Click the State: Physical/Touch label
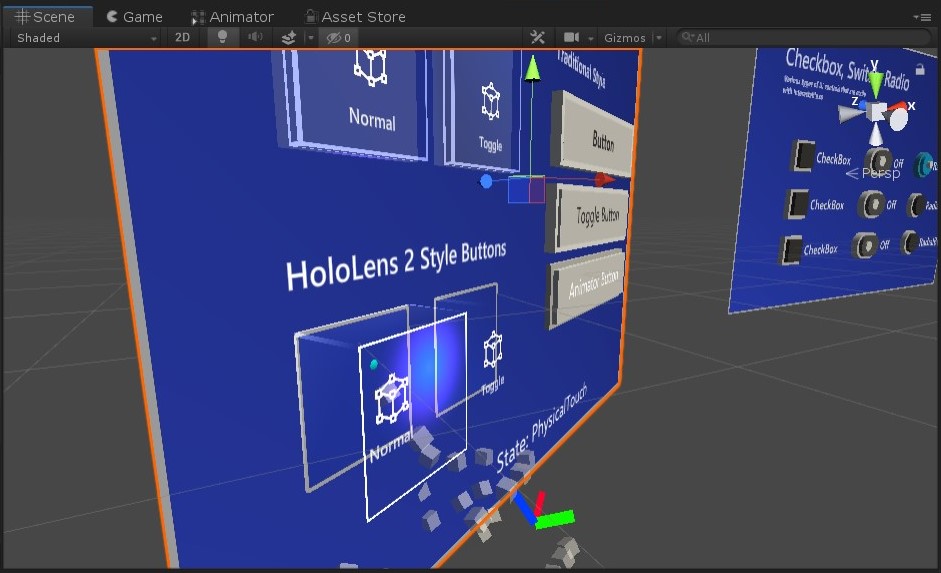Image resolution: width=941 pixels, height=573 pixels. [x=543, y=427]
